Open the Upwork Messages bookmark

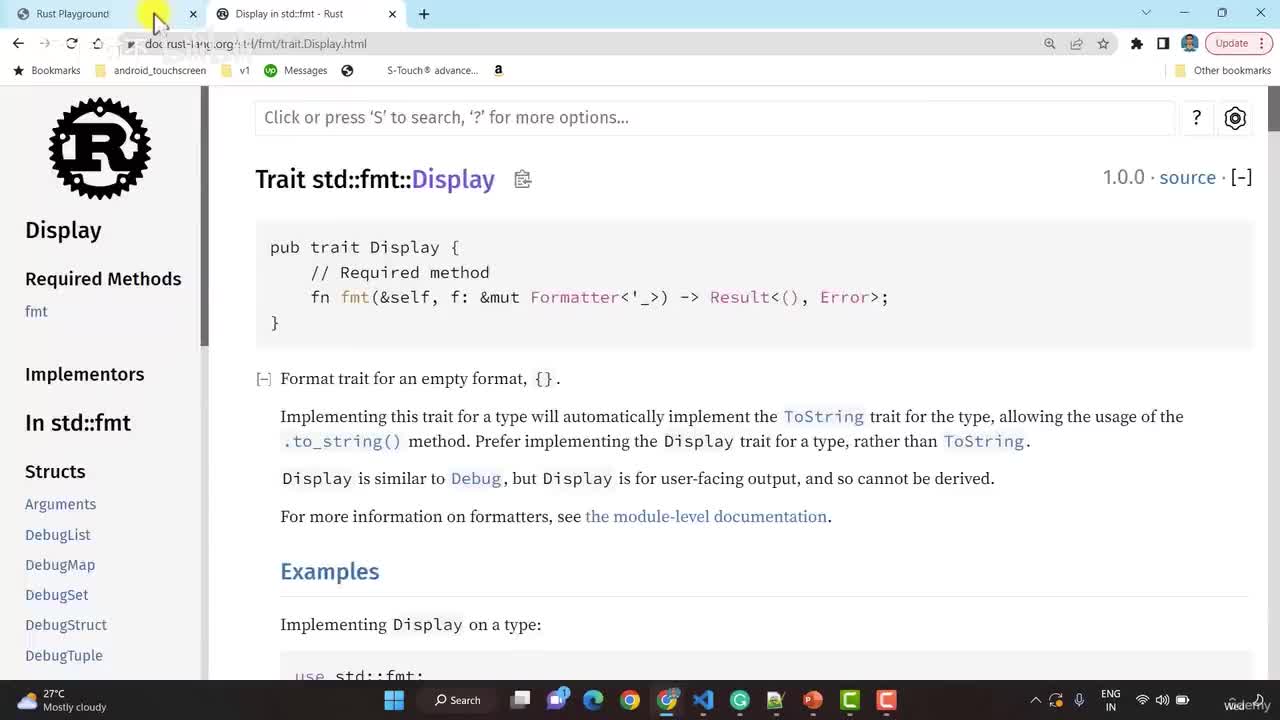[x=296, y=71]
